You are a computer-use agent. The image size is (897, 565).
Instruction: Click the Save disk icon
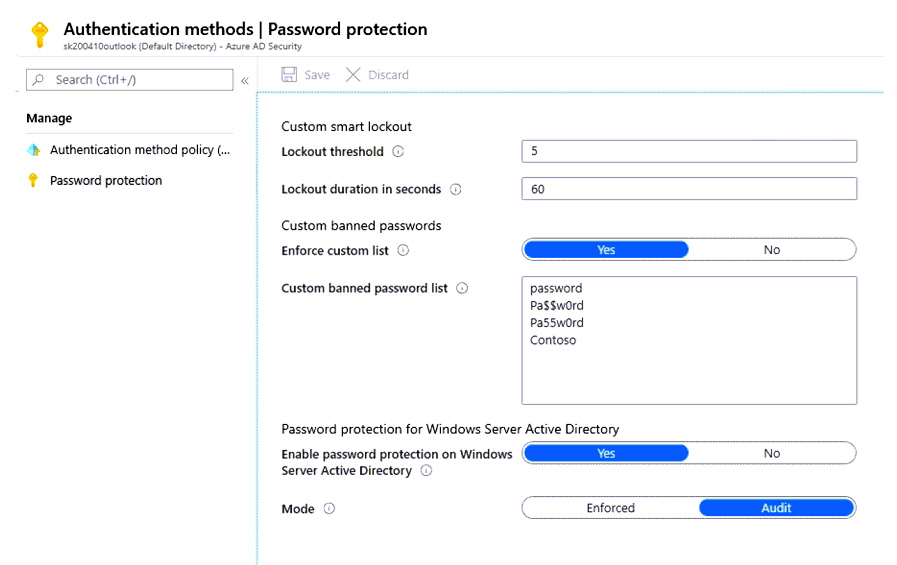pyautogui.click(x=289, y=75)
